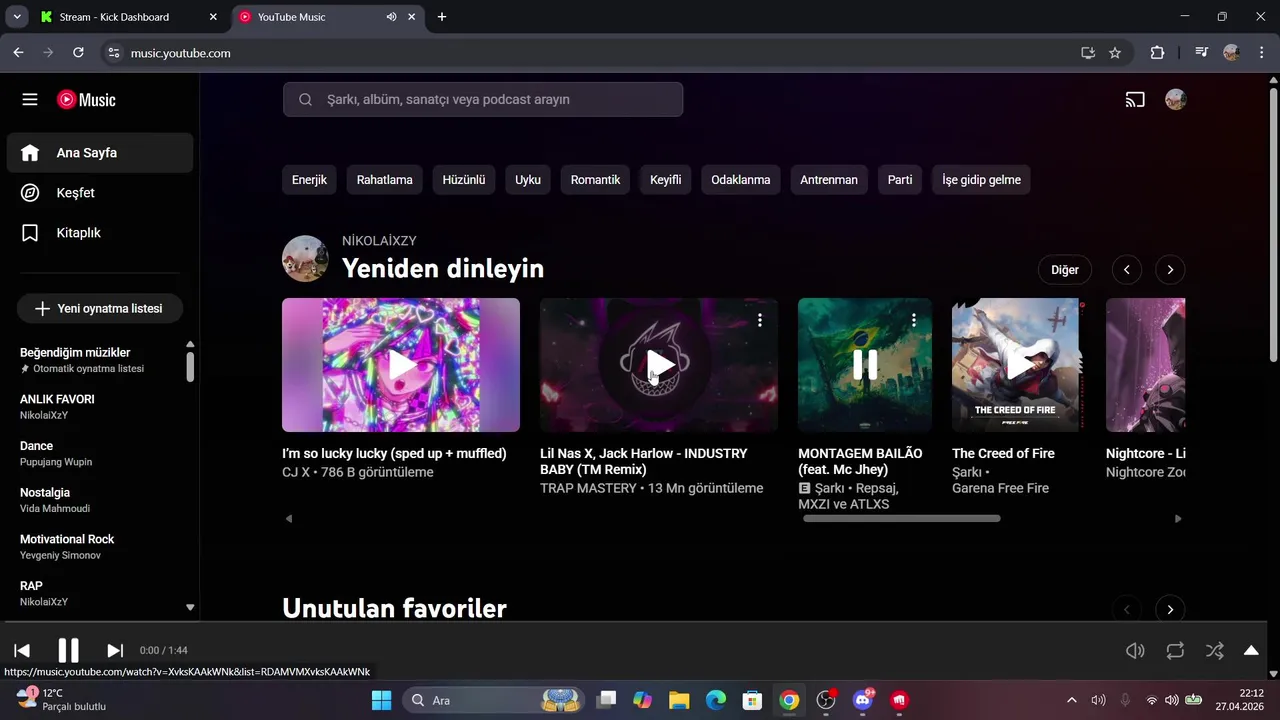Screen dimensions: 1280x720
Task: Go to the Ana Sayfa home page
Action: click(x=100, y=153)
